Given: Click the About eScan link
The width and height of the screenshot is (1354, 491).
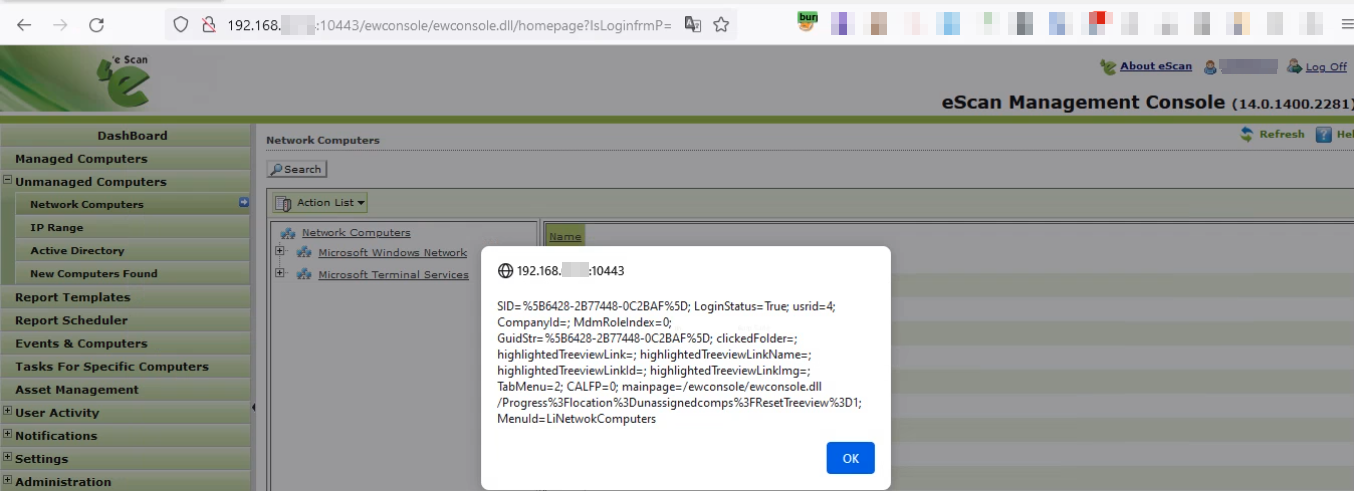Looking at the screenshot, I should point(1155,66).
